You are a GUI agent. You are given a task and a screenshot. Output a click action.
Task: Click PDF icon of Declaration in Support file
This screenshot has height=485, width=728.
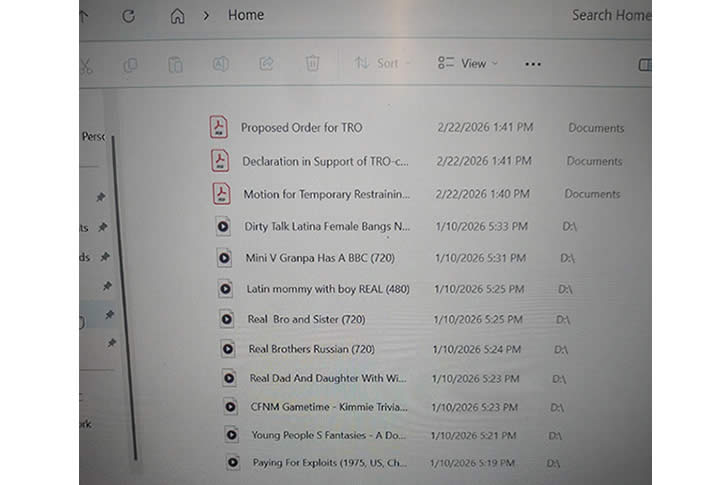point(220,161)
